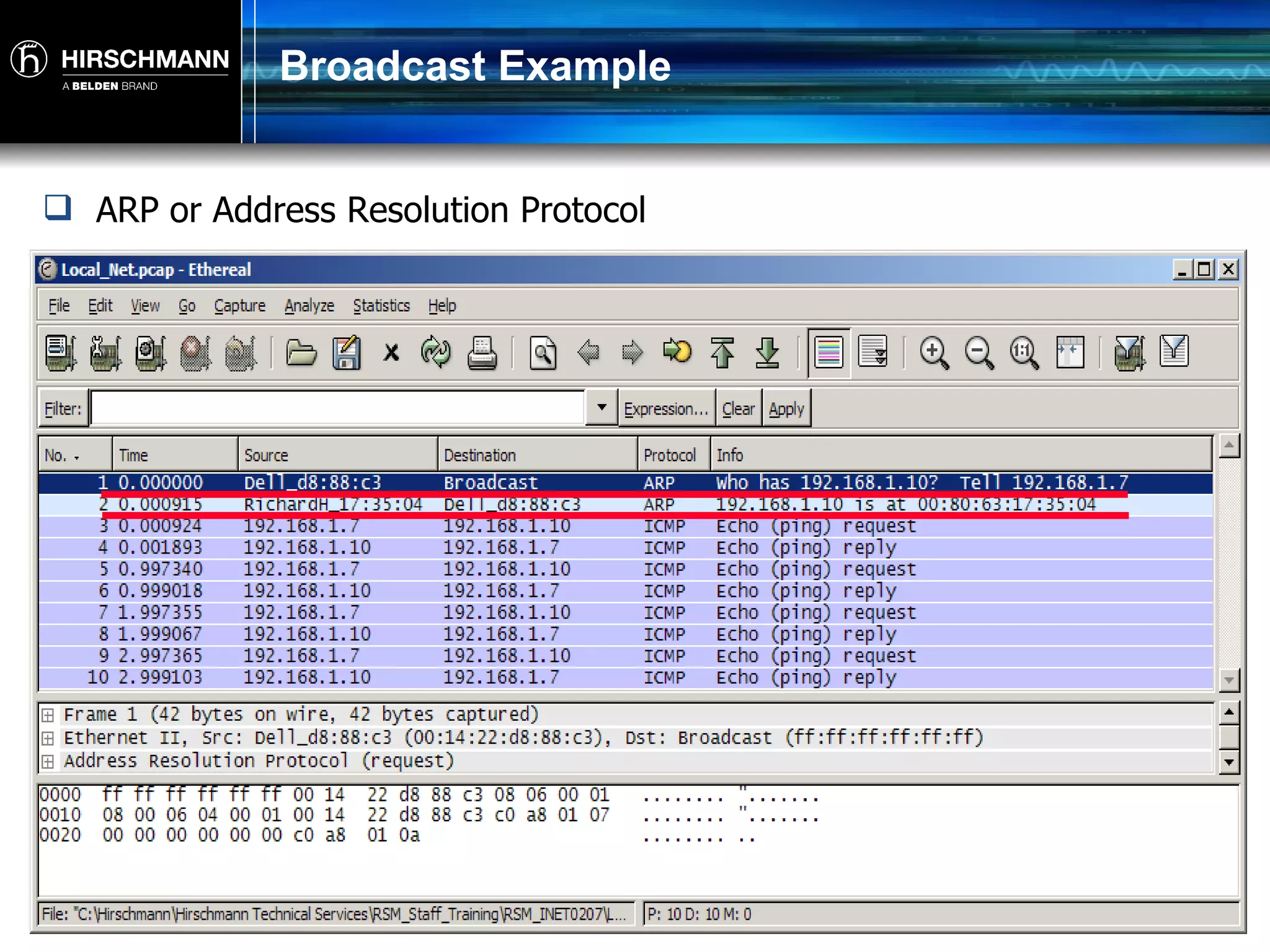
Task: Open the Statistics menu
Action: [381, 306]
